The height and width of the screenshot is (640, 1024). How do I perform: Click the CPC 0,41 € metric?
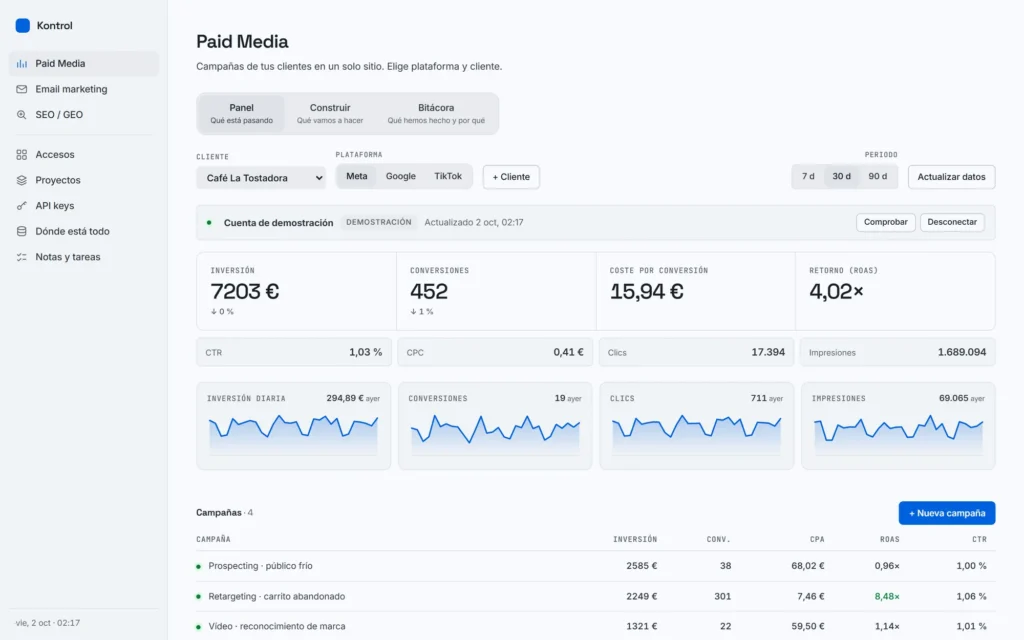point(495,352)
